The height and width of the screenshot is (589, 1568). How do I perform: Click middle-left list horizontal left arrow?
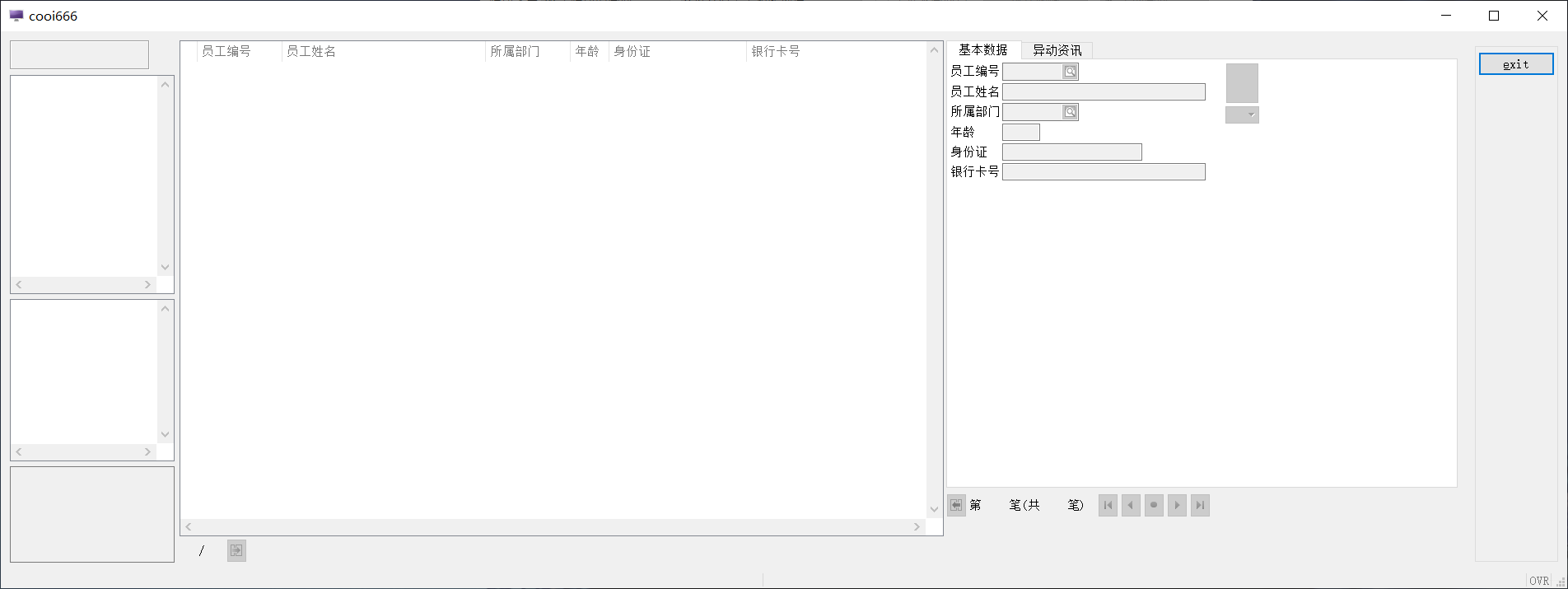[x=19, y=451]
